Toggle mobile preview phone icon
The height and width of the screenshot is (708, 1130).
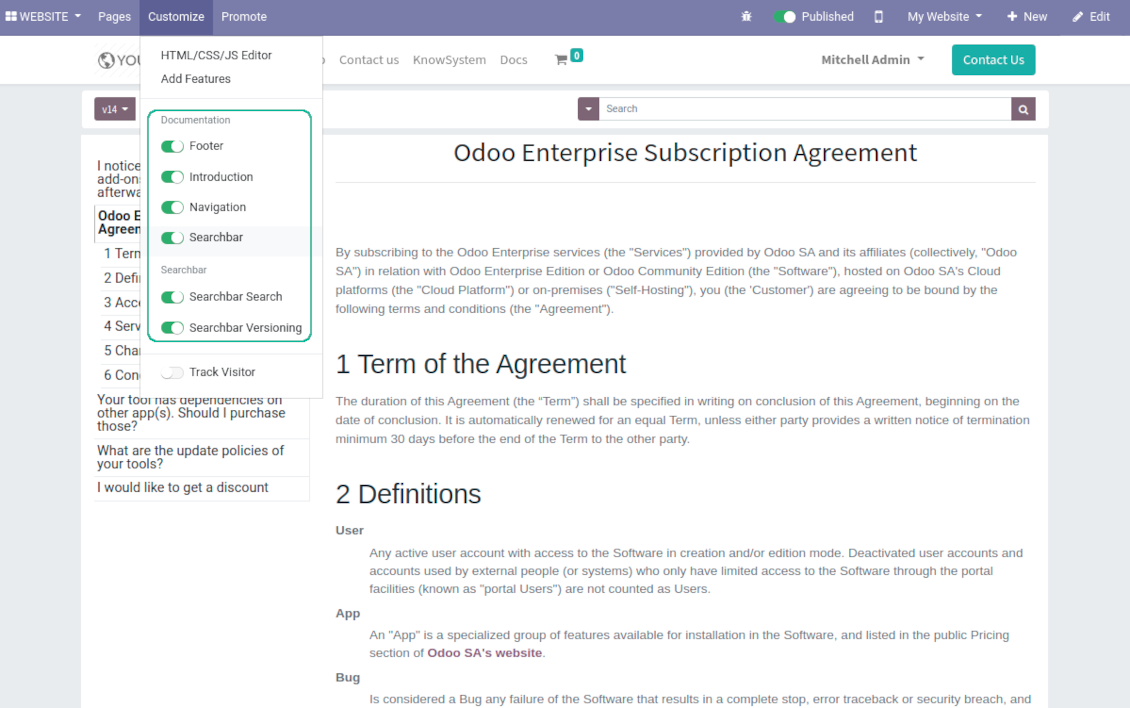(878, 17)
